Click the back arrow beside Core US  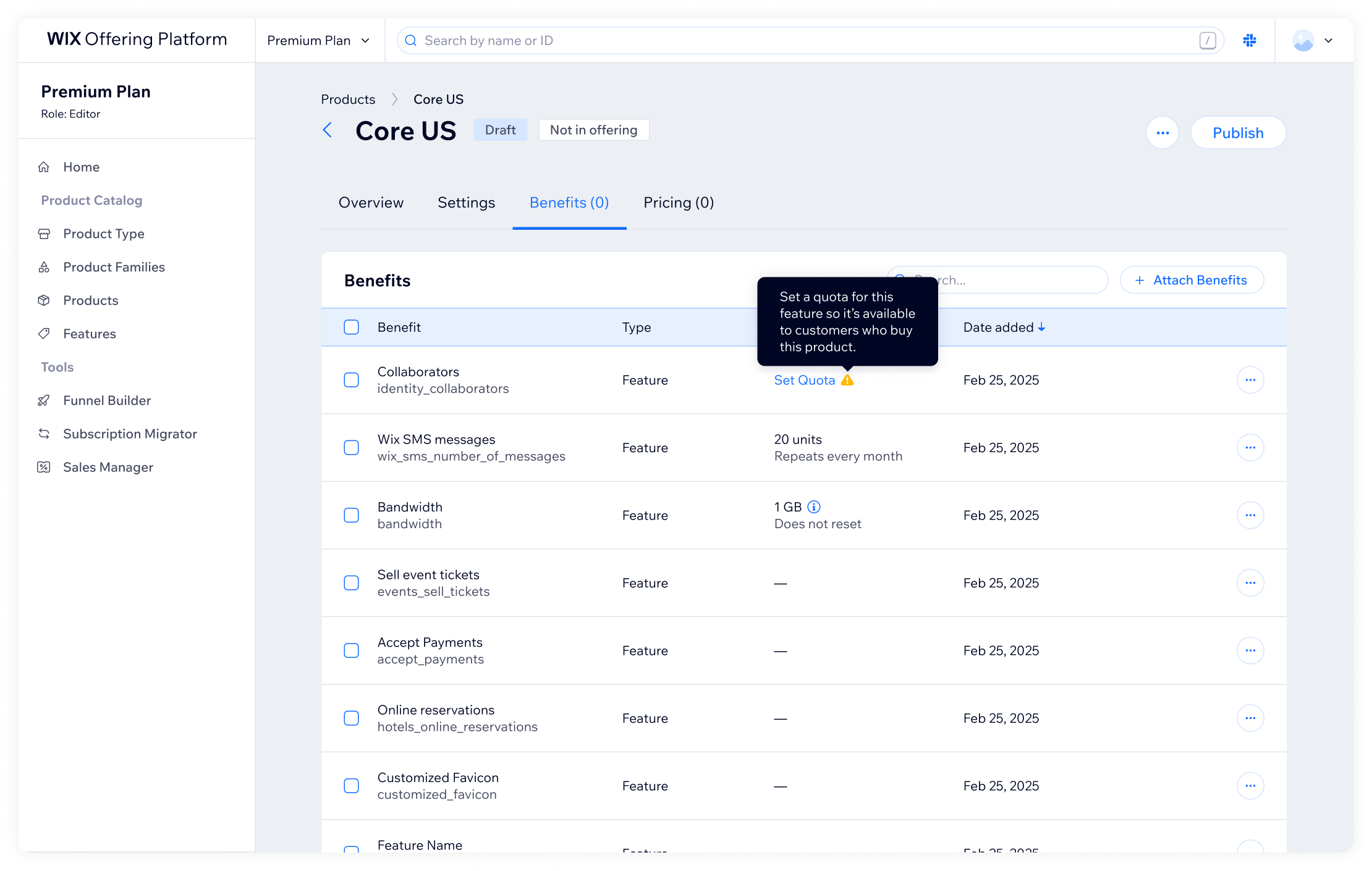click(328, 130)
